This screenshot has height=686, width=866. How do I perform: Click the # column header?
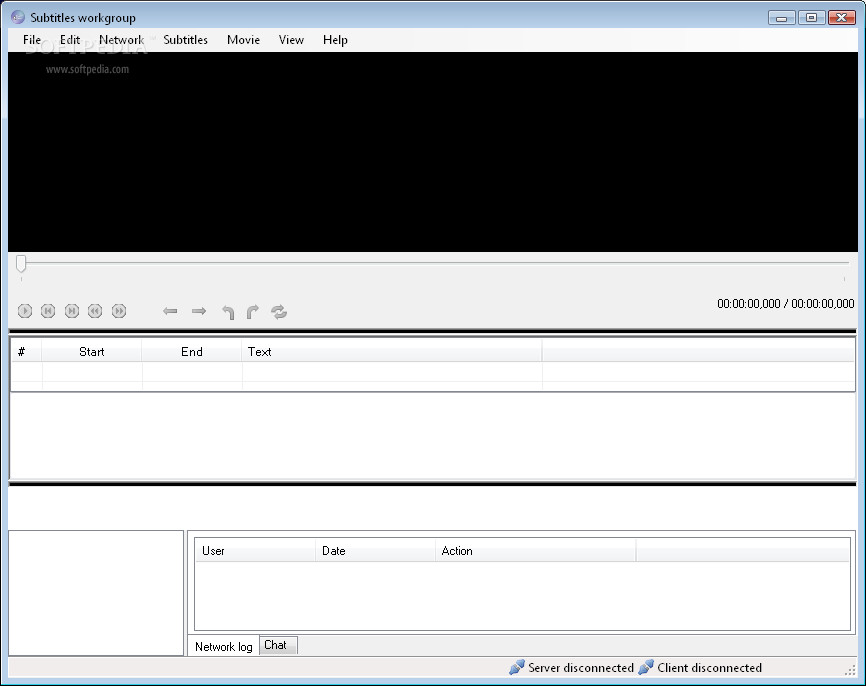pos(27,351)
